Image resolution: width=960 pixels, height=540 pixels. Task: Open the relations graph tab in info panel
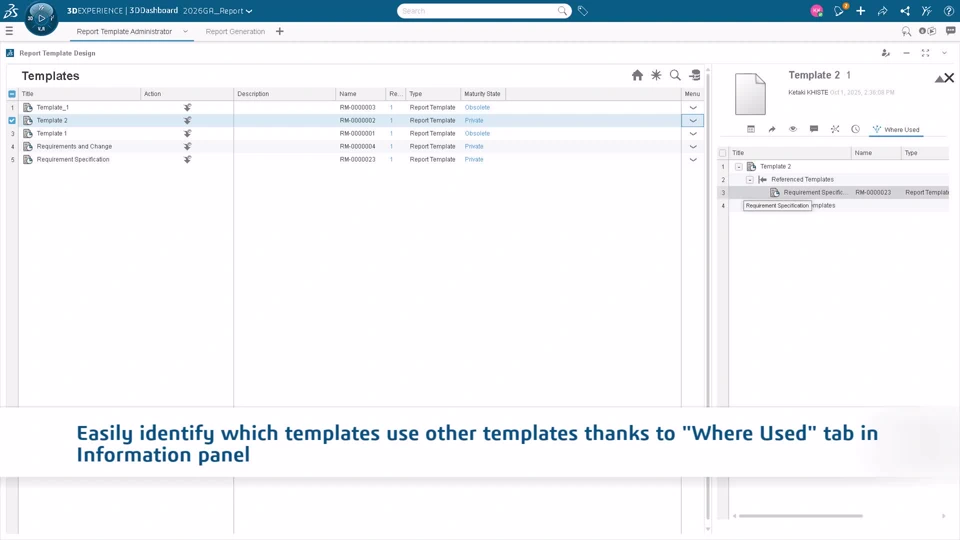tap(834, 129)
